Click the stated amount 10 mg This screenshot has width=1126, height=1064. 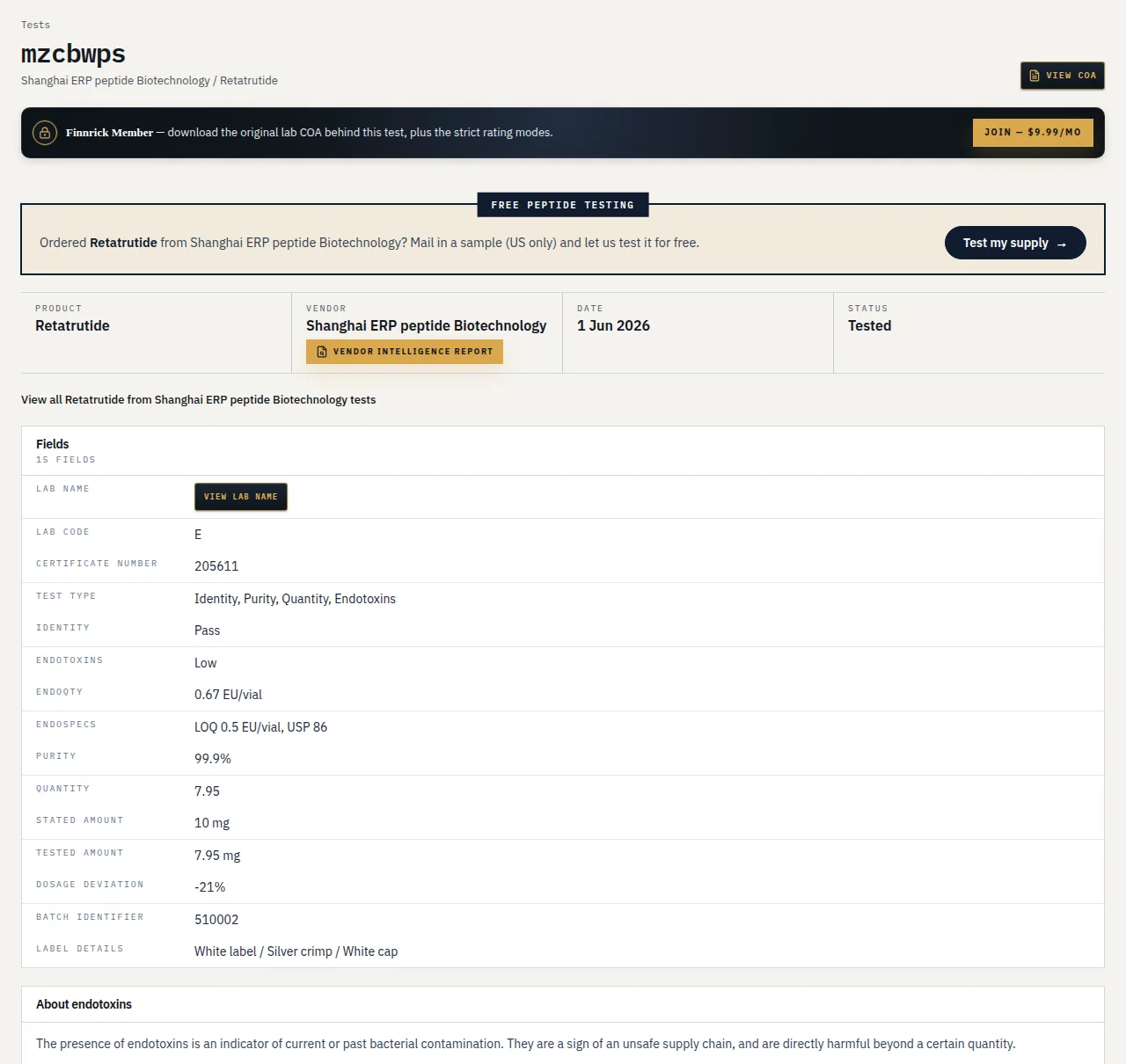(212, 823)
